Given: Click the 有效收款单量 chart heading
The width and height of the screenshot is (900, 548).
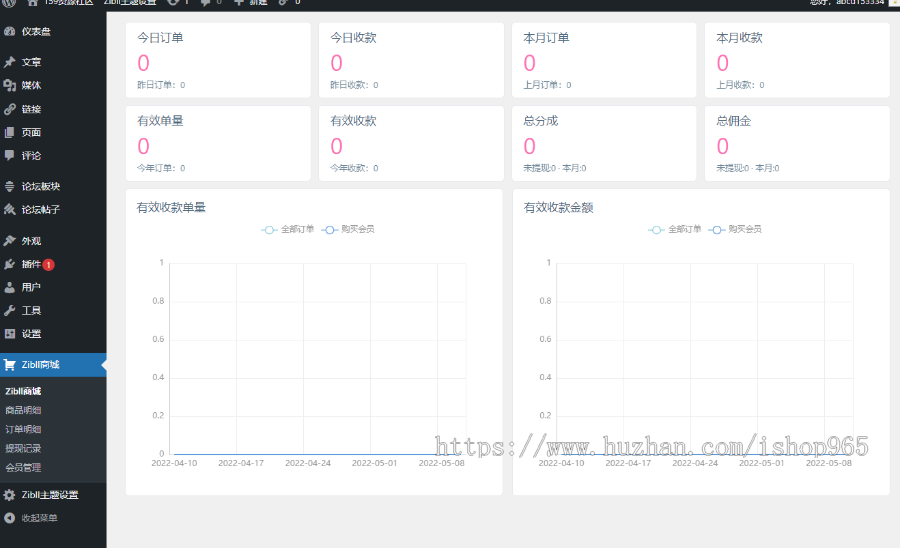Looking at the screenshot, I should coord(171,208).
